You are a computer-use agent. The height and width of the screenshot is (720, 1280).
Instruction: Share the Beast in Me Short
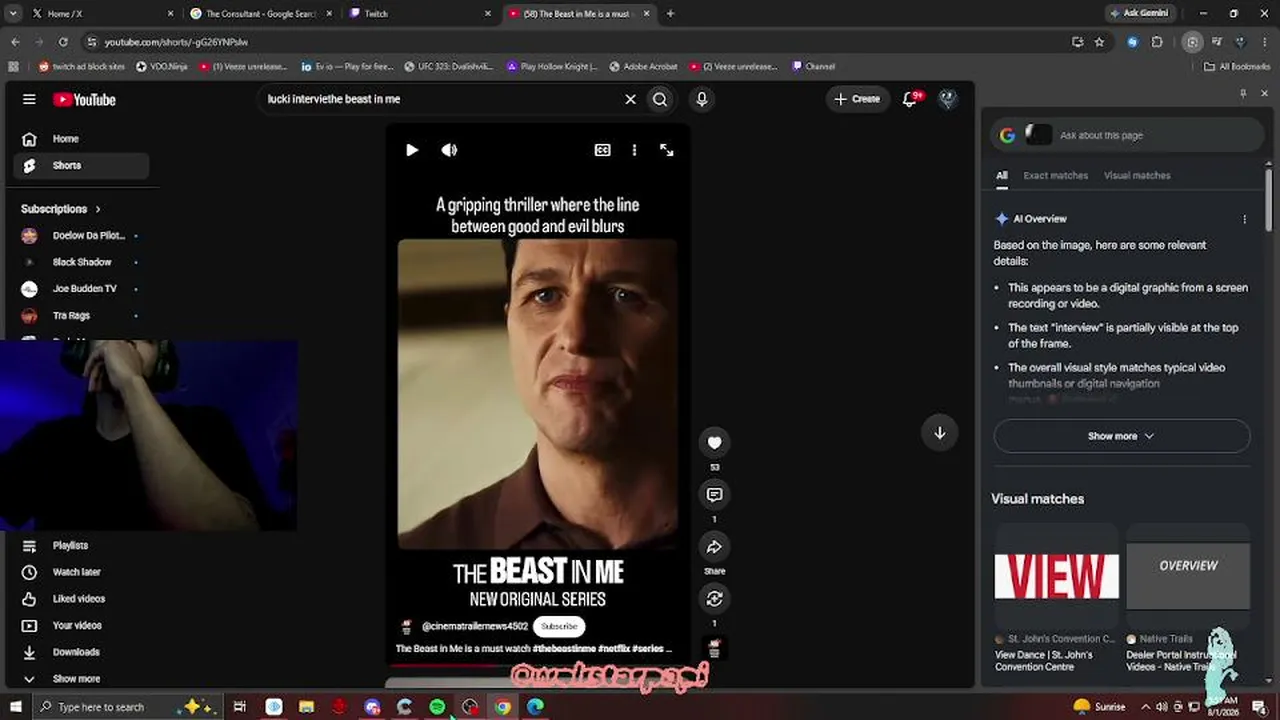pyautogui.click(x=714, y=547)
